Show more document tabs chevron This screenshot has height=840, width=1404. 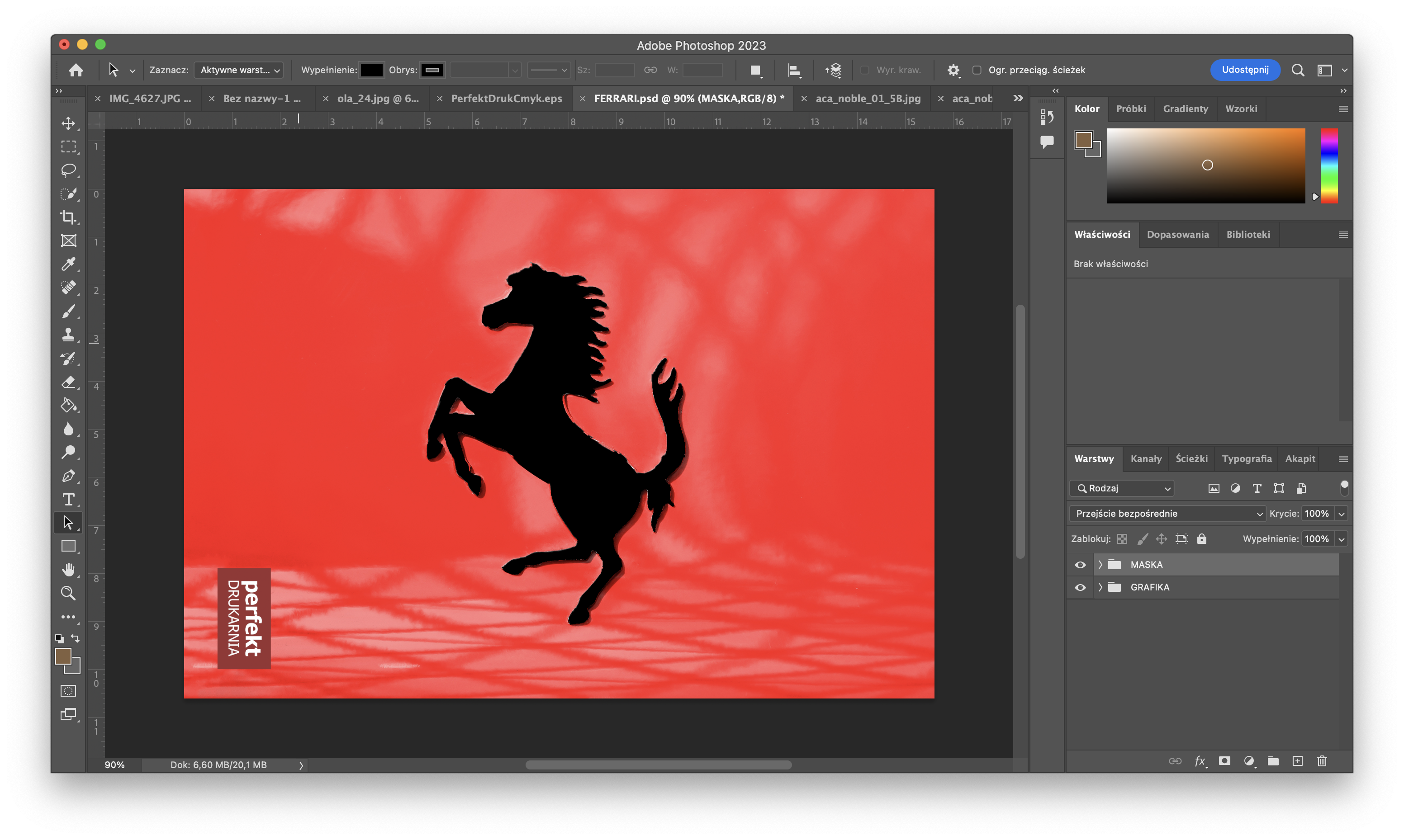pos(1018,99)
